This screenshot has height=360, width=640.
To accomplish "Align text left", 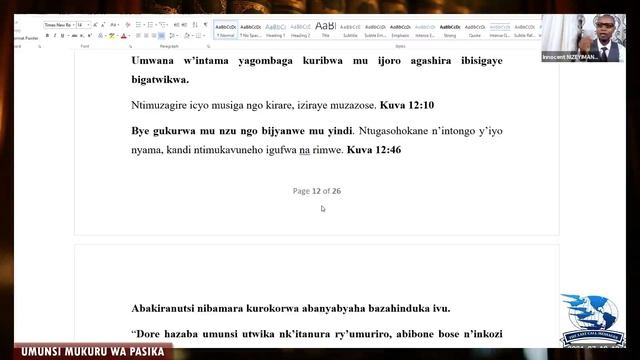I will tap(138, 36).
